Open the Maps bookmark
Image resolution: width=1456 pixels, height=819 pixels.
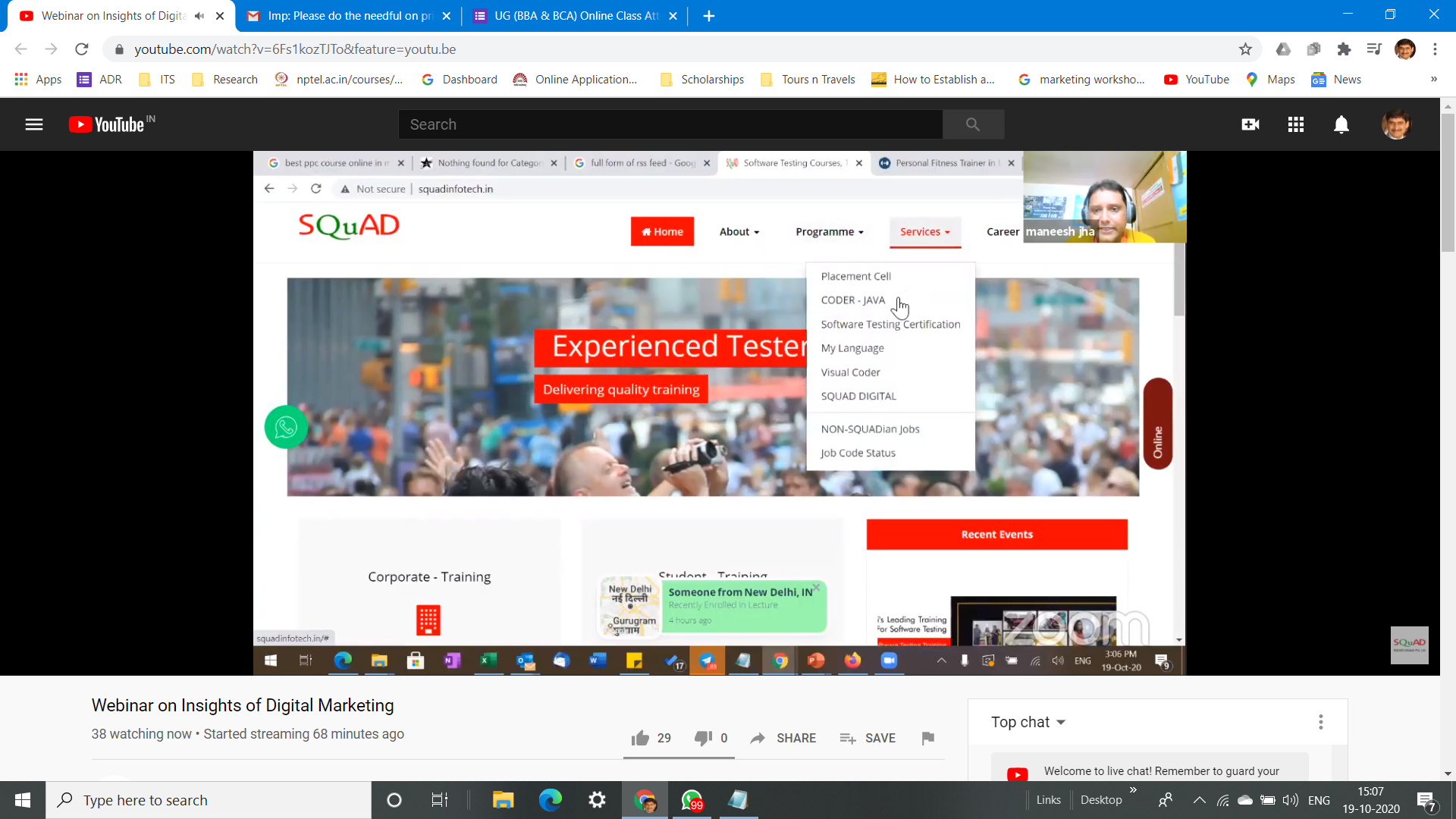point(1270,80)
